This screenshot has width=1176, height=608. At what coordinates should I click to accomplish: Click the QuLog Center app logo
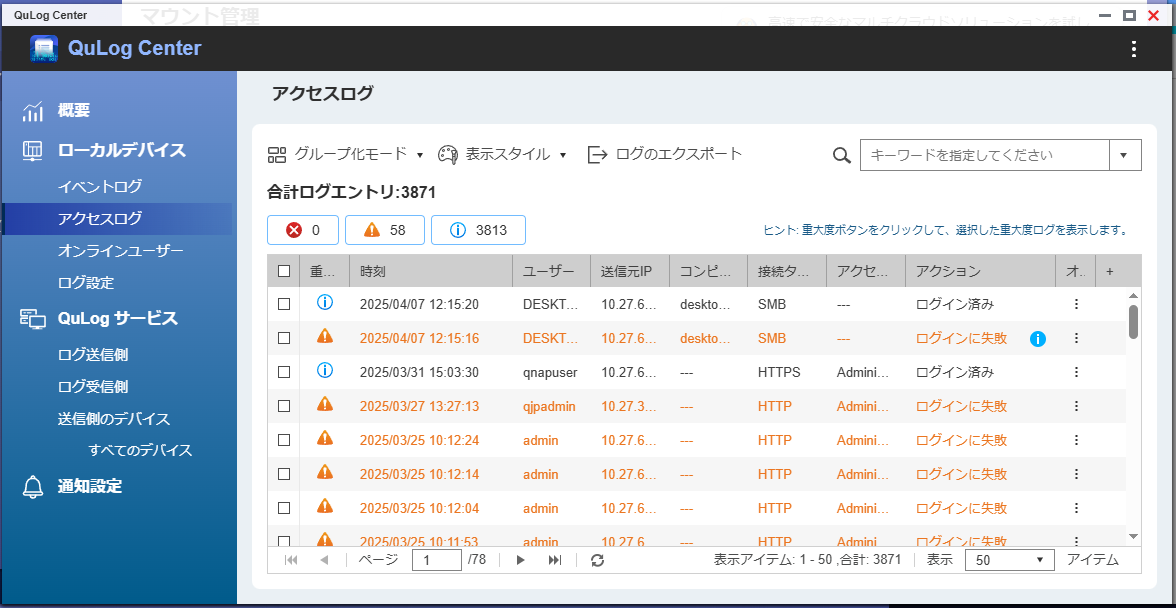(44, 49)
